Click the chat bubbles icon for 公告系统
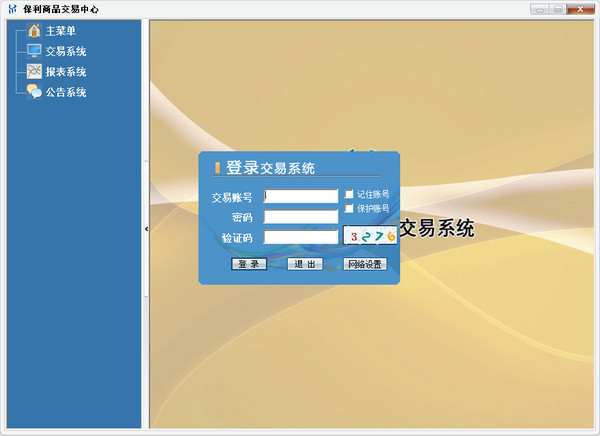The image size is (600, 436). pyautogui.click(x=34, y=92)
